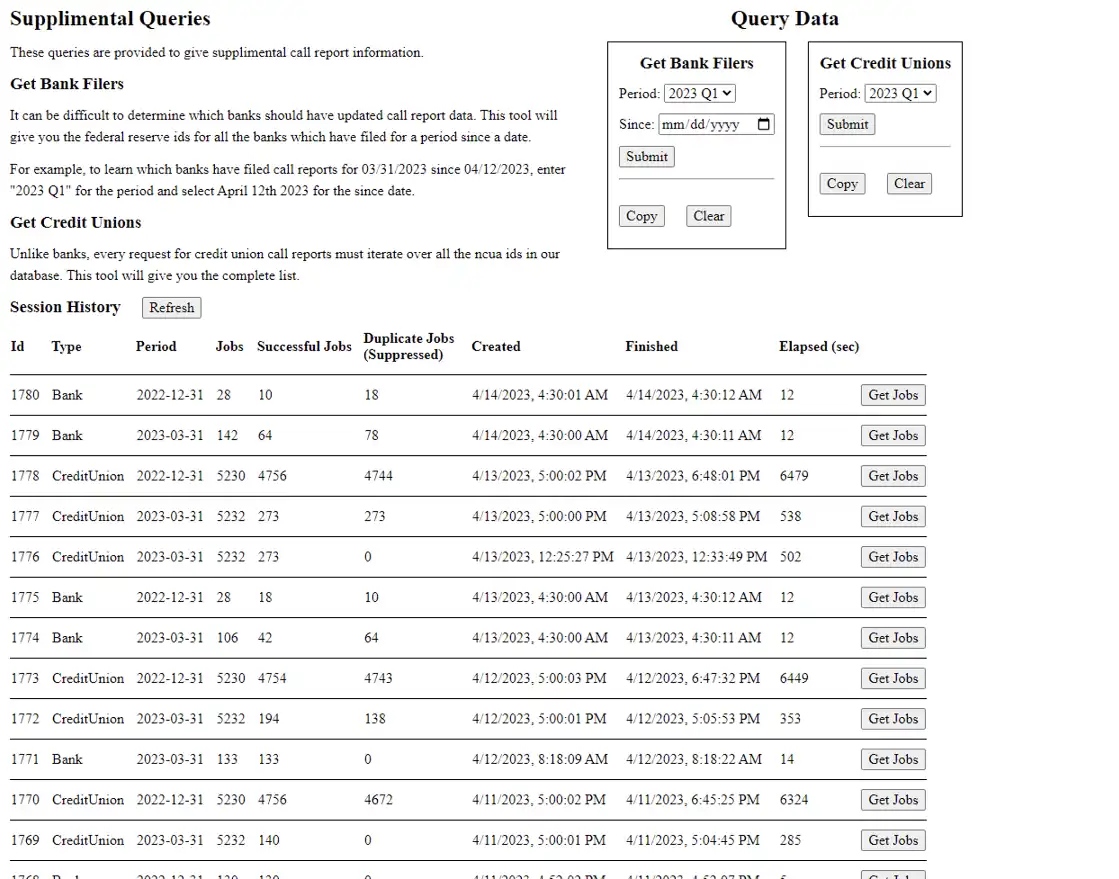Click the Period column header
Image resolution: width=1119 pixels, height=879 pixels.
tap(156, 346)
